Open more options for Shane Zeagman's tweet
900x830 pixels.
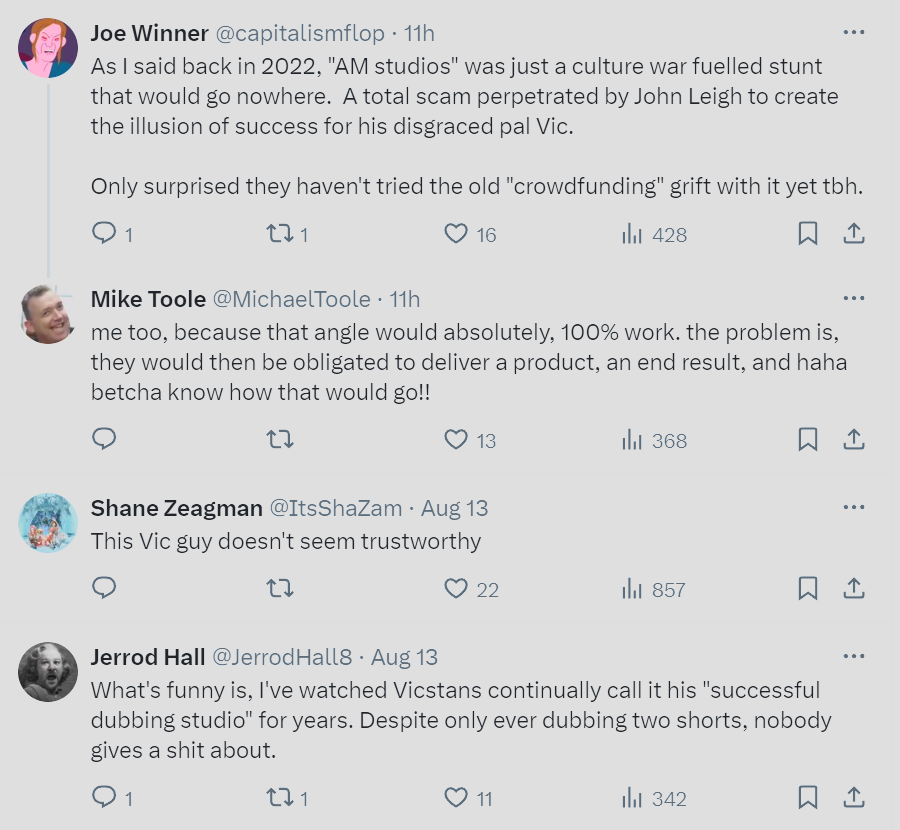tap(855, 507)
